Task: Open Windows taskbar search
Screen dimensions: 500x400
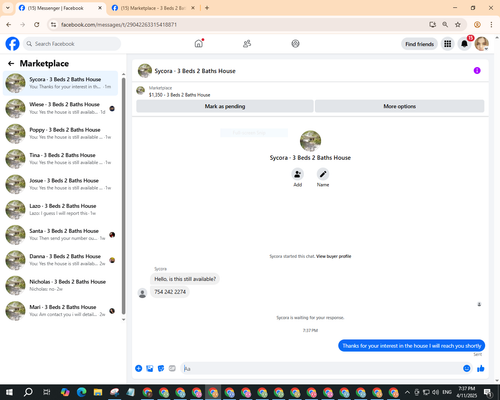Action: (x=28, y=392)
